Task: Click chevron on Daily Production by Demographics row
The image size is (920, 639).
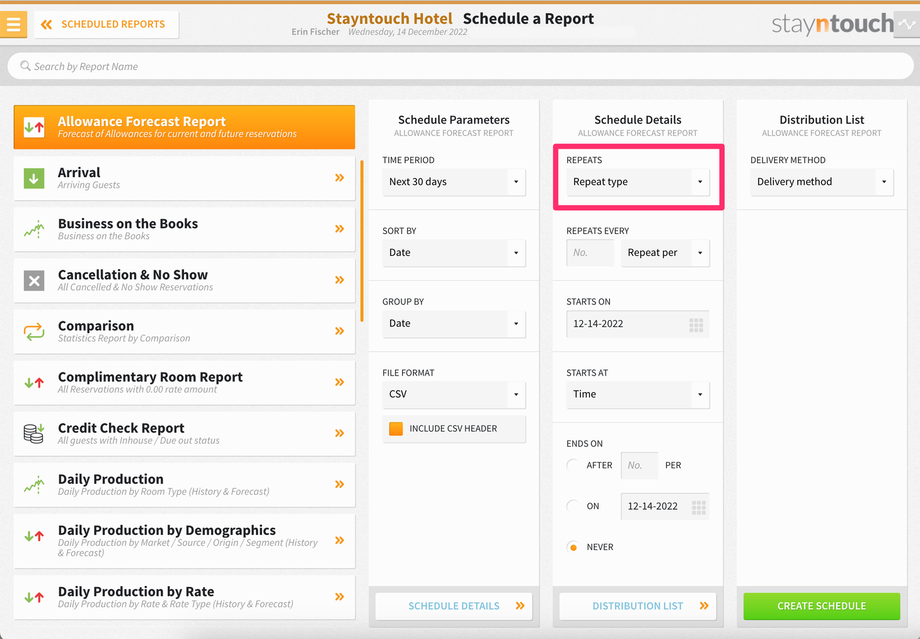Action: (x=340, y=540)
